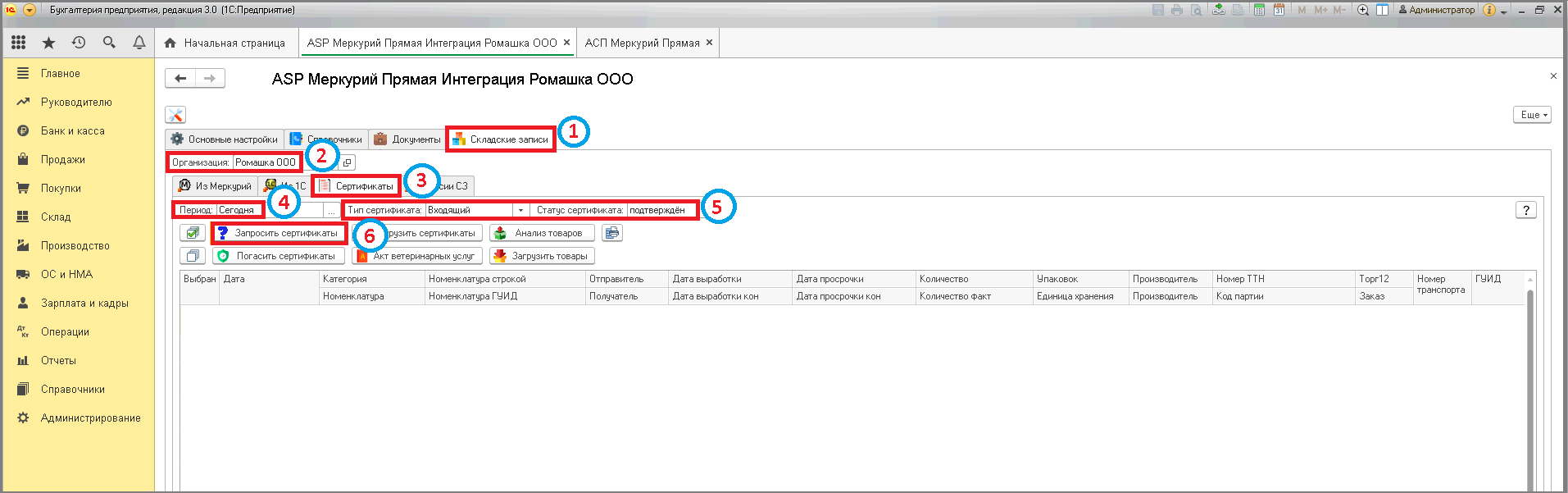The height and width of the screenshot is (493, 1568).
Task: Click the period selection ellipsis button
Action: point(330,210)
